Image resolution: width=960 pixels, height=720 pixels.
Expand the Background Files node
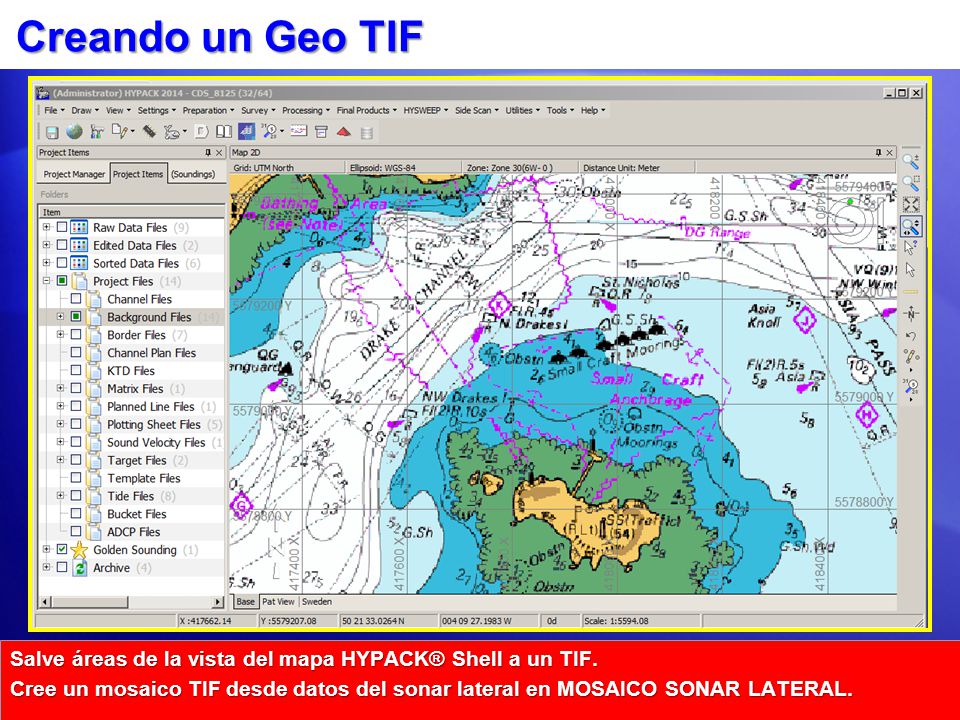(61, 317)
